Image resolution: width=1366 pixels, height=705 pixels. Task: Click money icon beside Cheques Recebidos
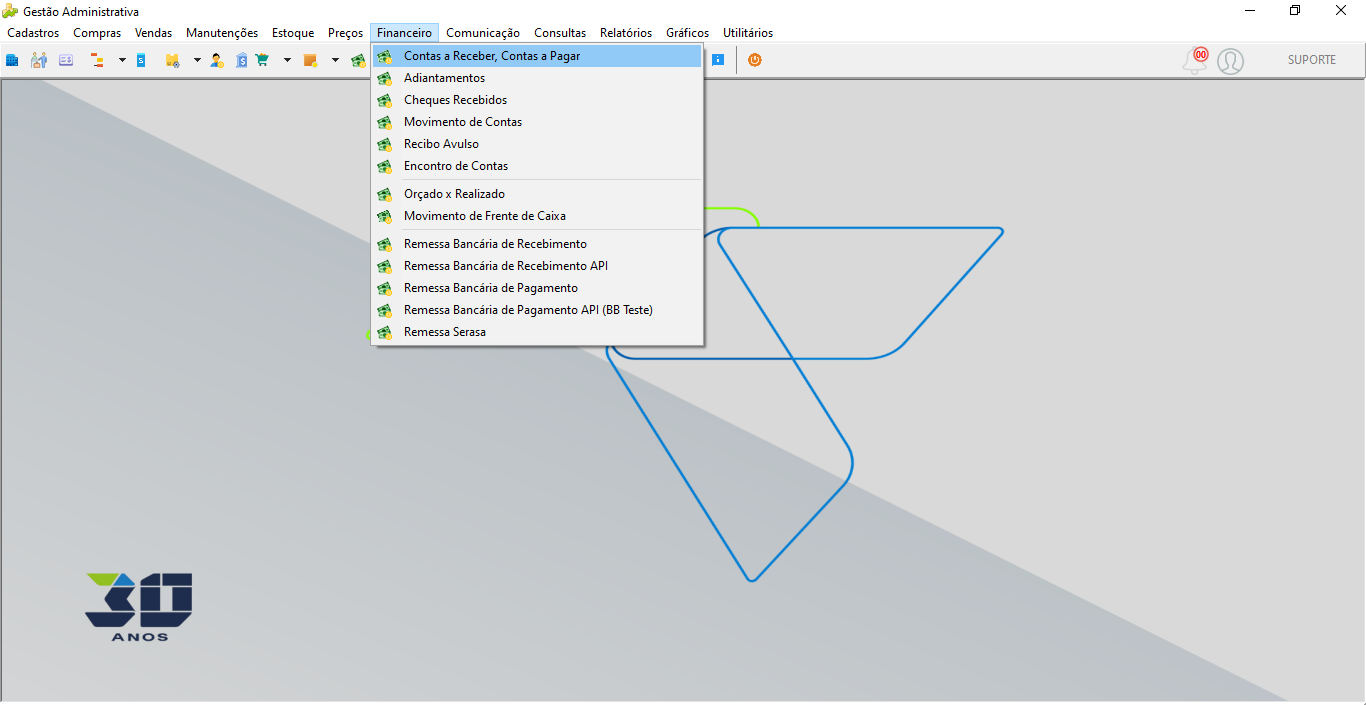click(384, 100)
